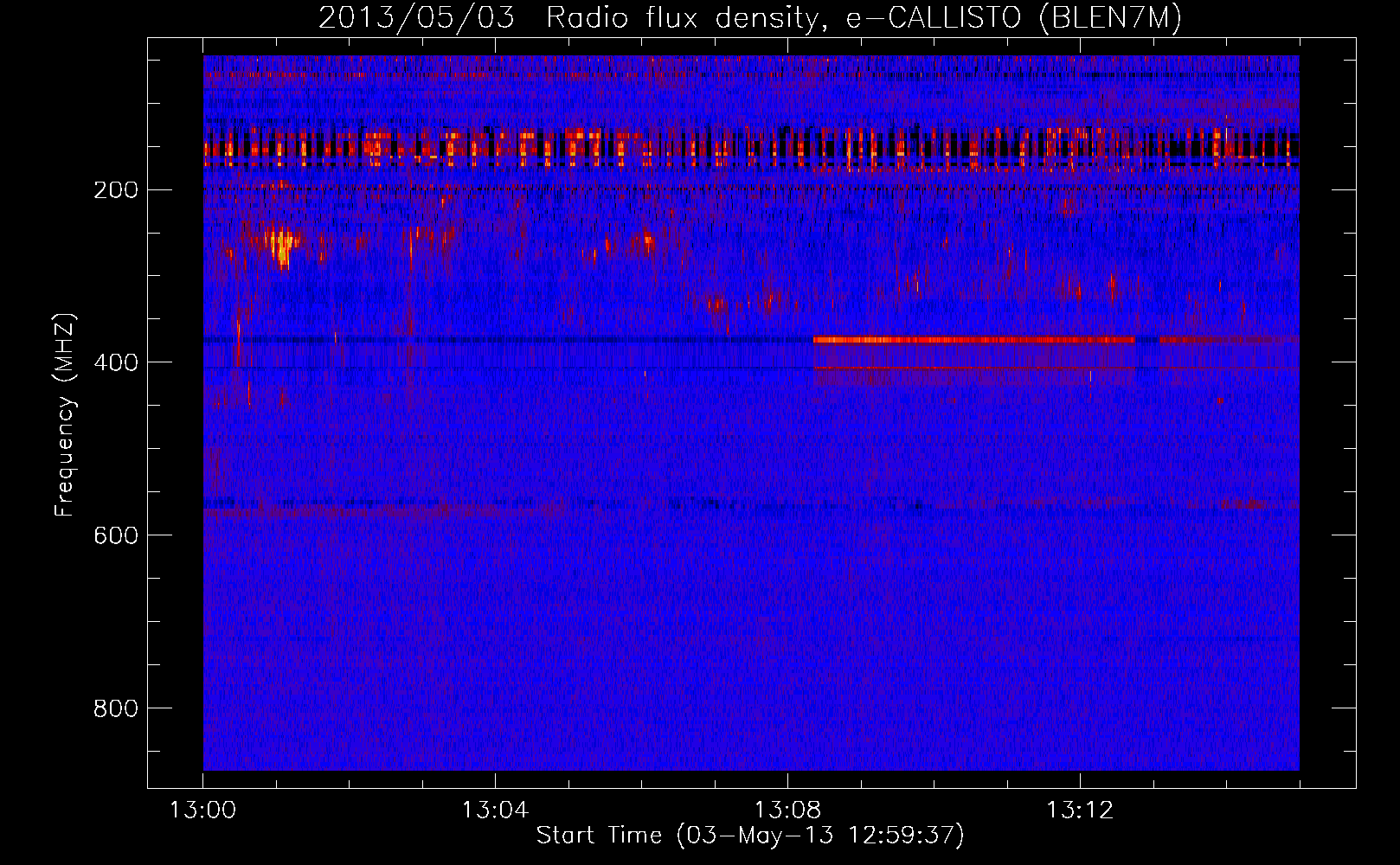Click the 600 frequency tick label

115,535
